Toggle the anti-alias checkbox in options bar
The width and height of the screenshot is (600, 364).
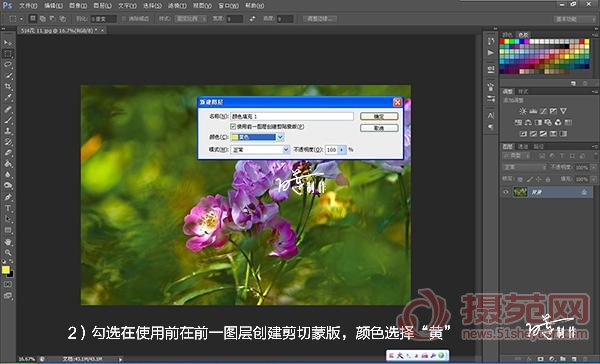pyautogui.click(x=124, y=19)
